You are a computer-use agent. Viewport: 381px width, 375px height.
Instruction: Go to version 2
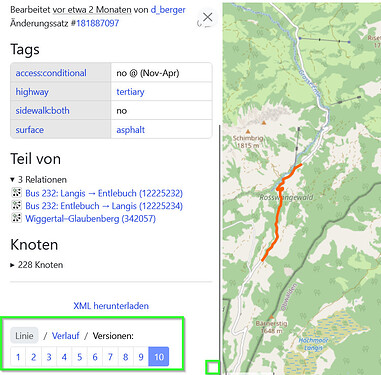(33, 357)
